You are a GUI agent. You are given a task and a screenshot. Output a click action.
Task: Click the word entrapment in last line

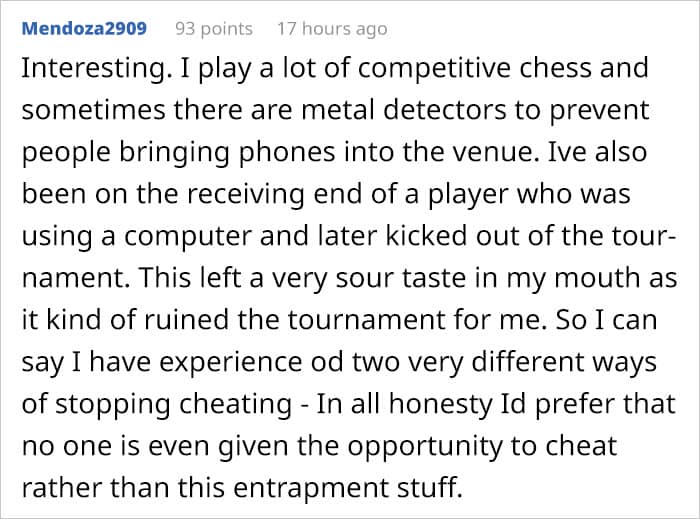point(312,488)
